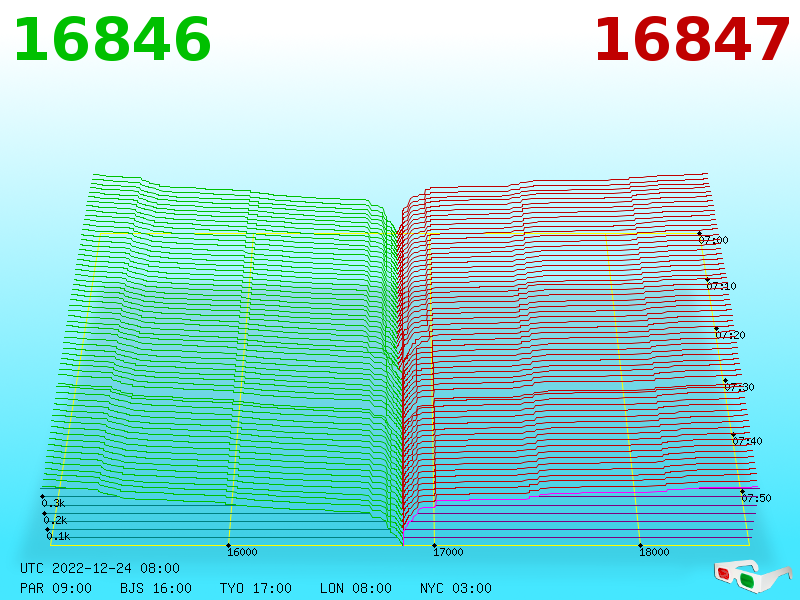
Task: Click the 0.2k volume axis label
Action: (x=55, y=520)
